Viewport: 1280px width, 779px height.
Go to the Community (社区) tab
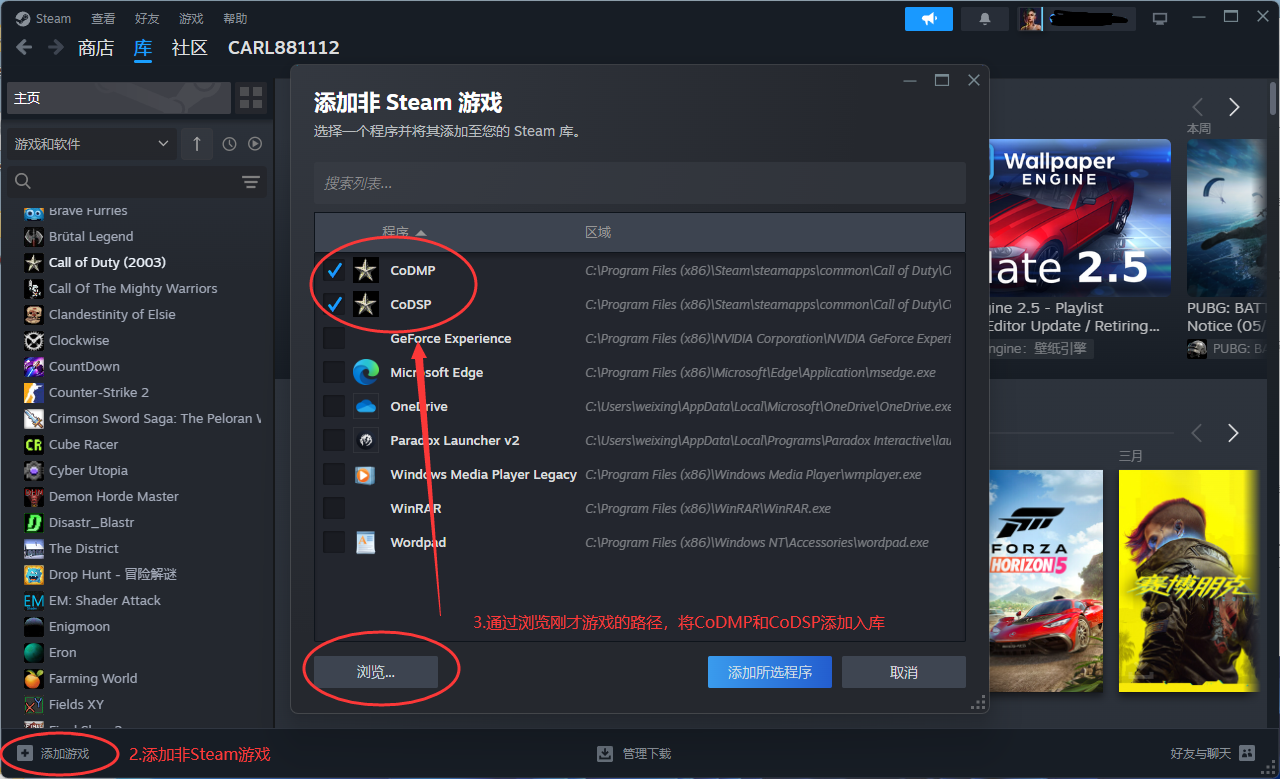point(190,48)
